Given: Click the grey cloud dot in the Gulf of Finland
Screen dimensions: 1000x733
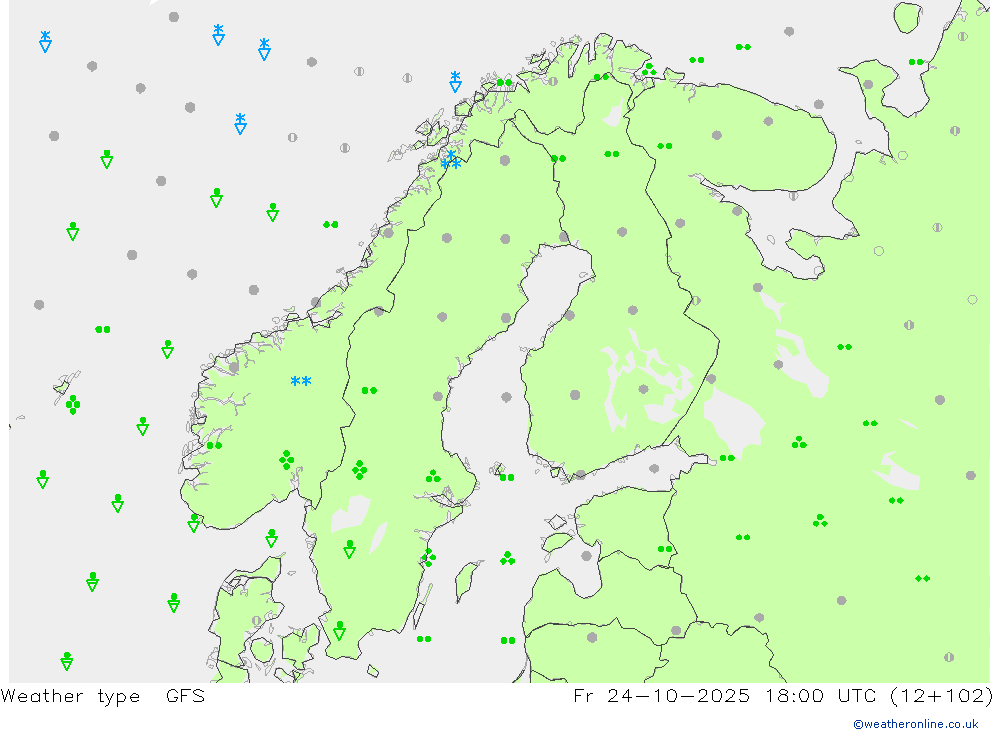Looking at the screenshot, I should click(654, 468).
